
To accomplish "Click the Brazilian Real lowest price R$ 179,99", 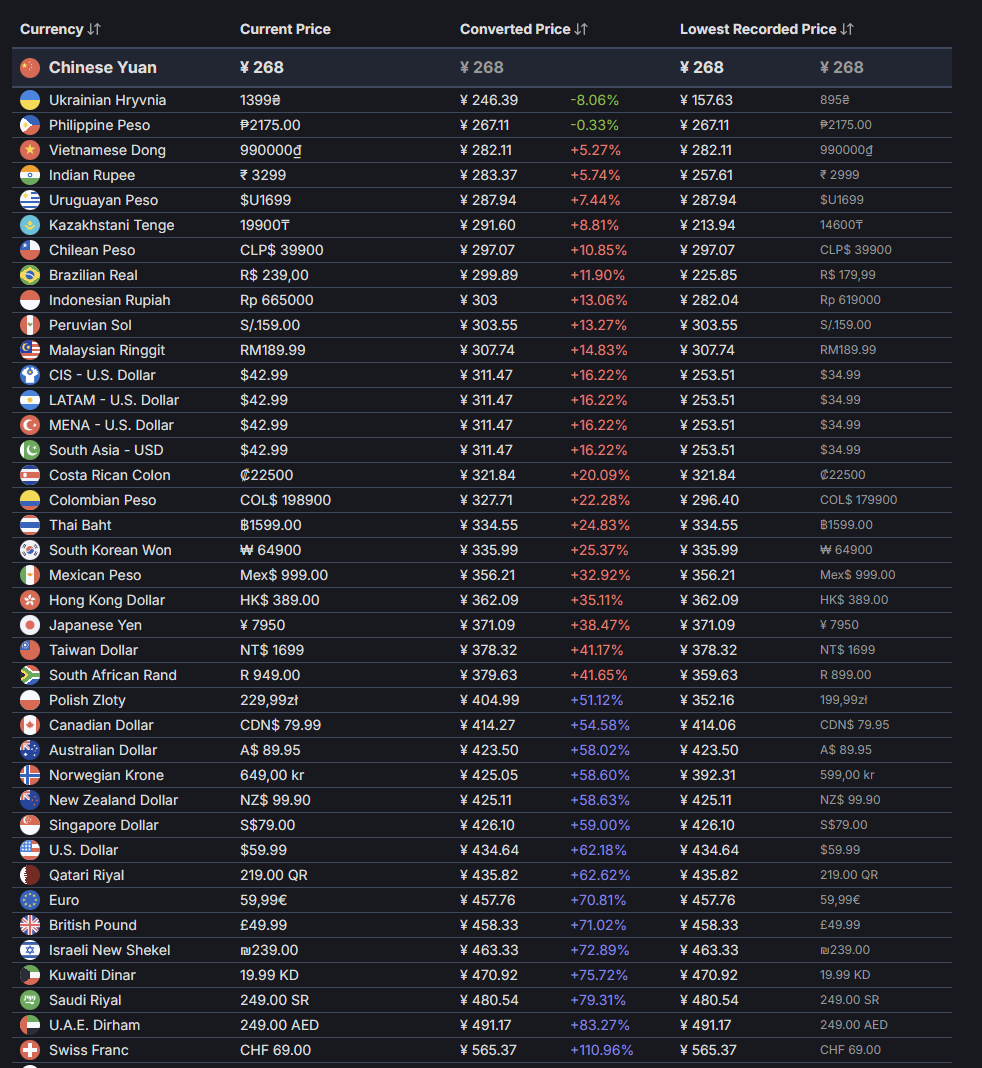I will click(847, 275).
